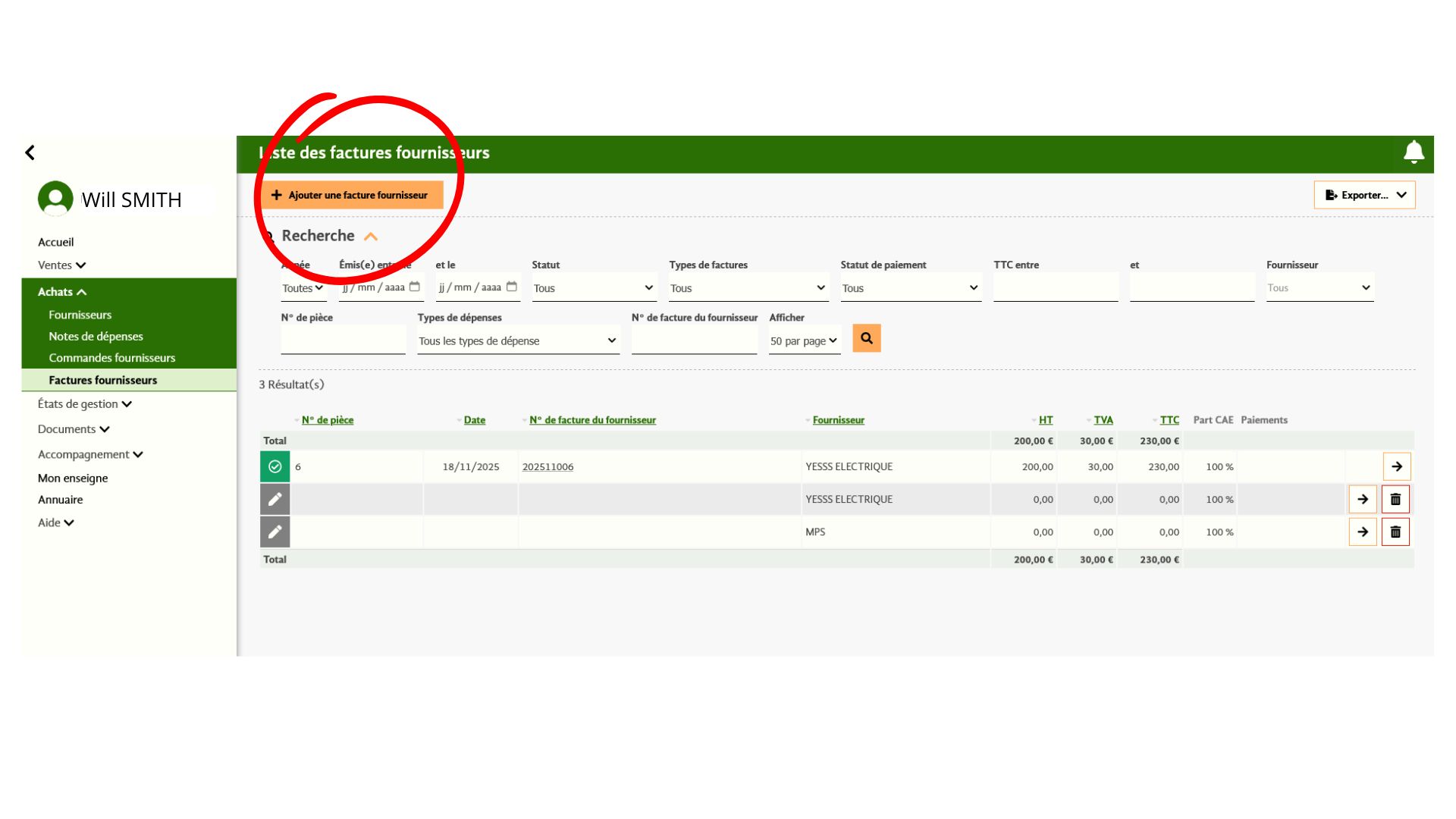Sort the table by the TTC column
The width and height of the screenshot is (1456, 819).
point(1169,419)
